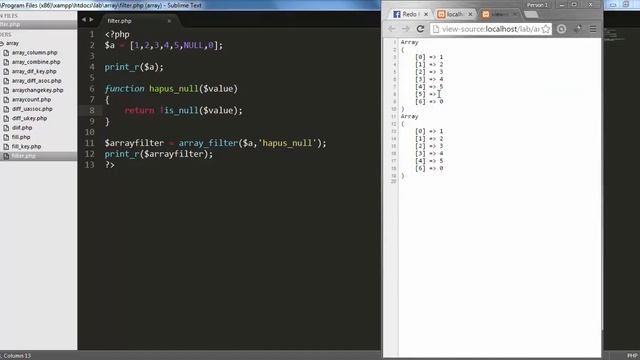Click the view-source localhost address bar

coord(491,29)
